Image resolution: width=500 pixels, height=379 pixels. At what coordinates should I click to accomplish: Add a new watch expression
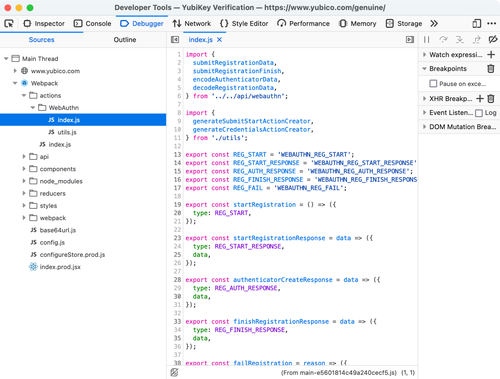point(491,55)
